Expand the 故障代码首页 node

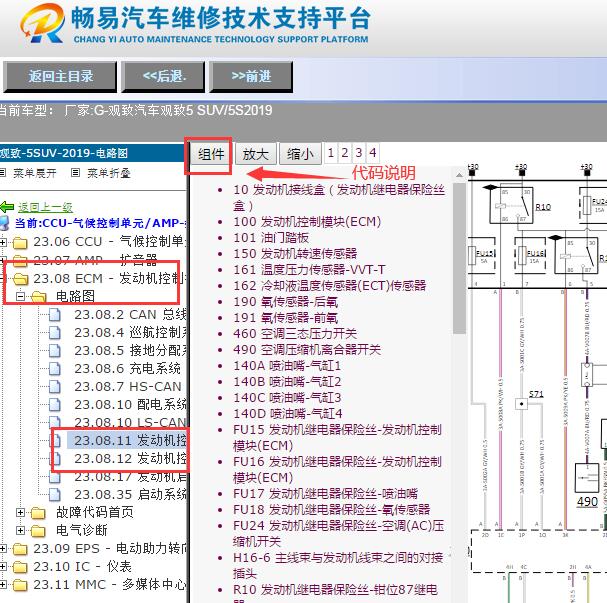(x=21, y=512)
